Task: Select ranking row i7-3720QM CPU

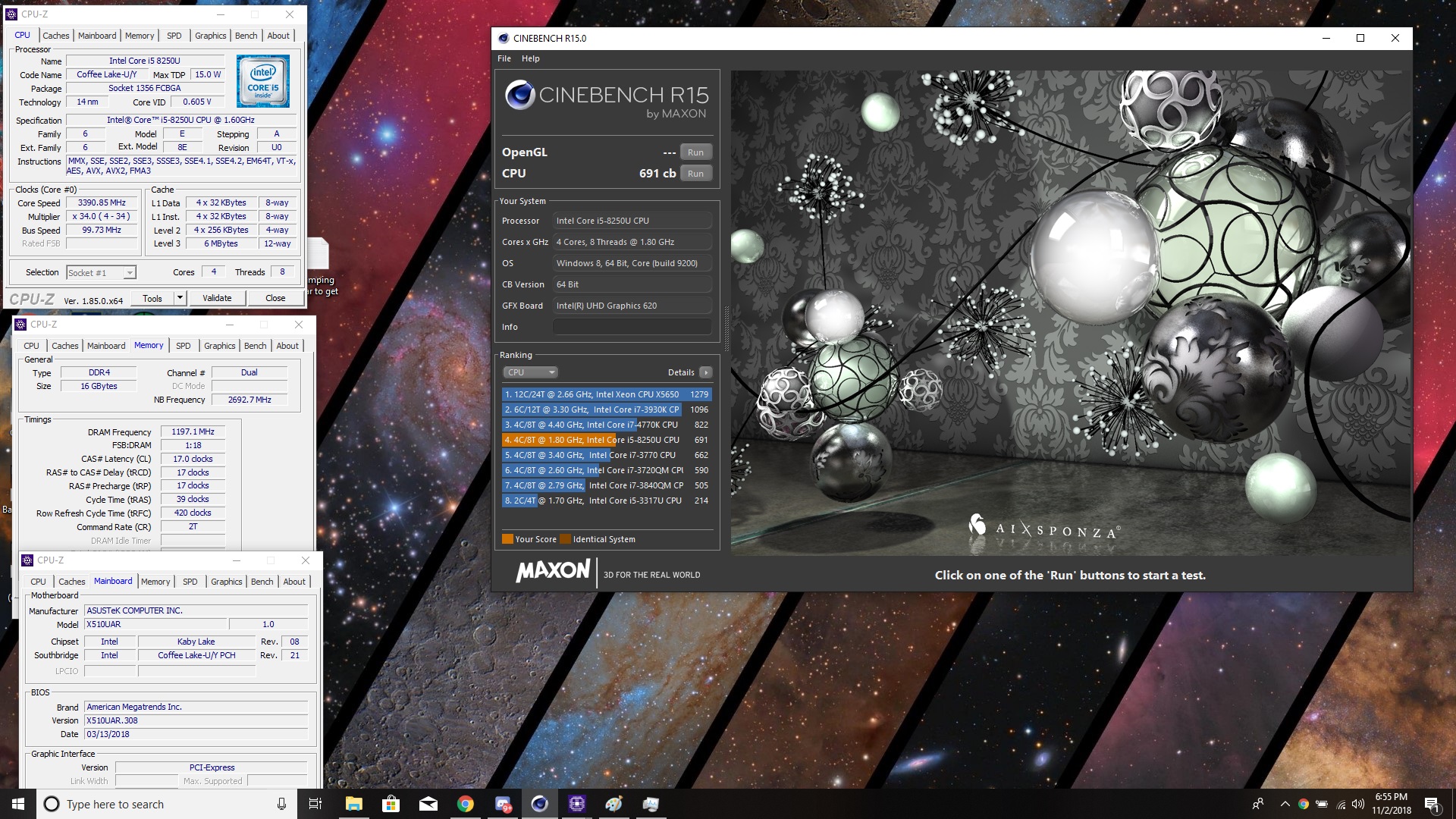Action: [606, 470]
